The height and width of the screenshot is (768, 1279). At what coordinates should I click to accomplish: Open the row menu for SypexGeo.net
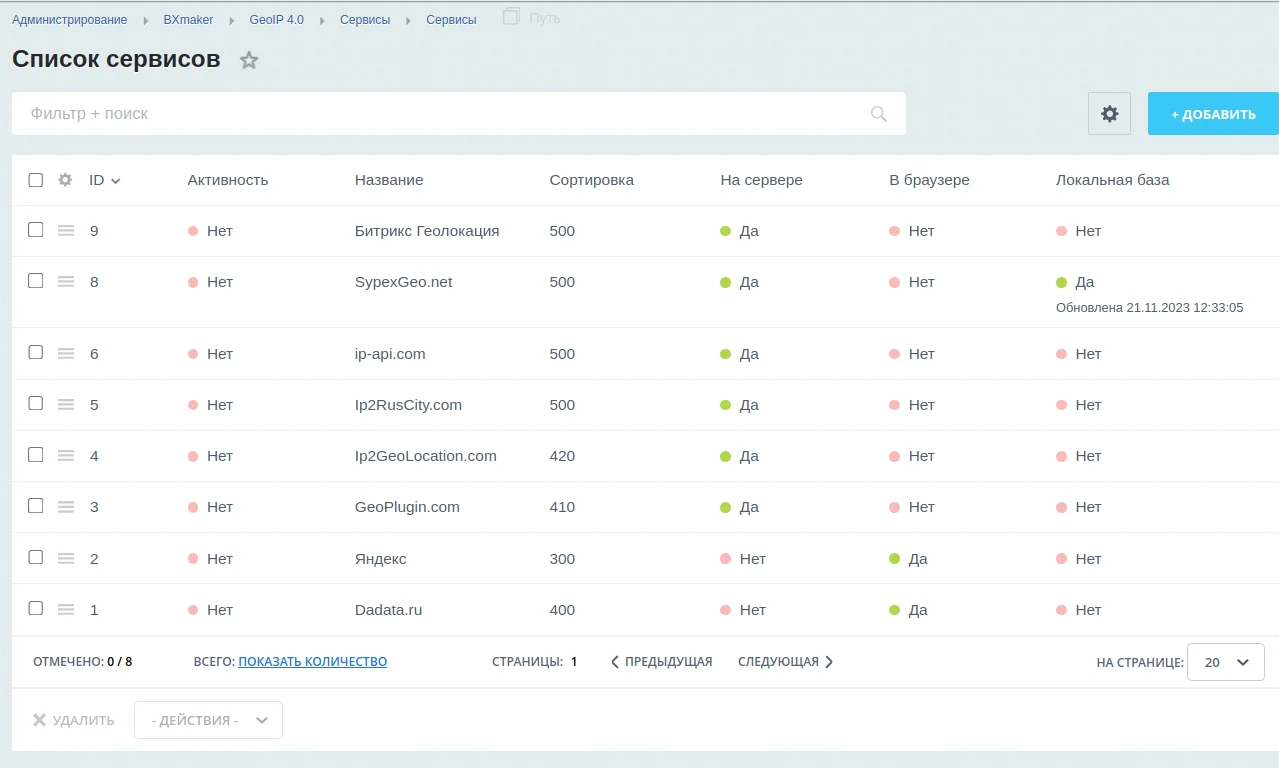[66, 282]
